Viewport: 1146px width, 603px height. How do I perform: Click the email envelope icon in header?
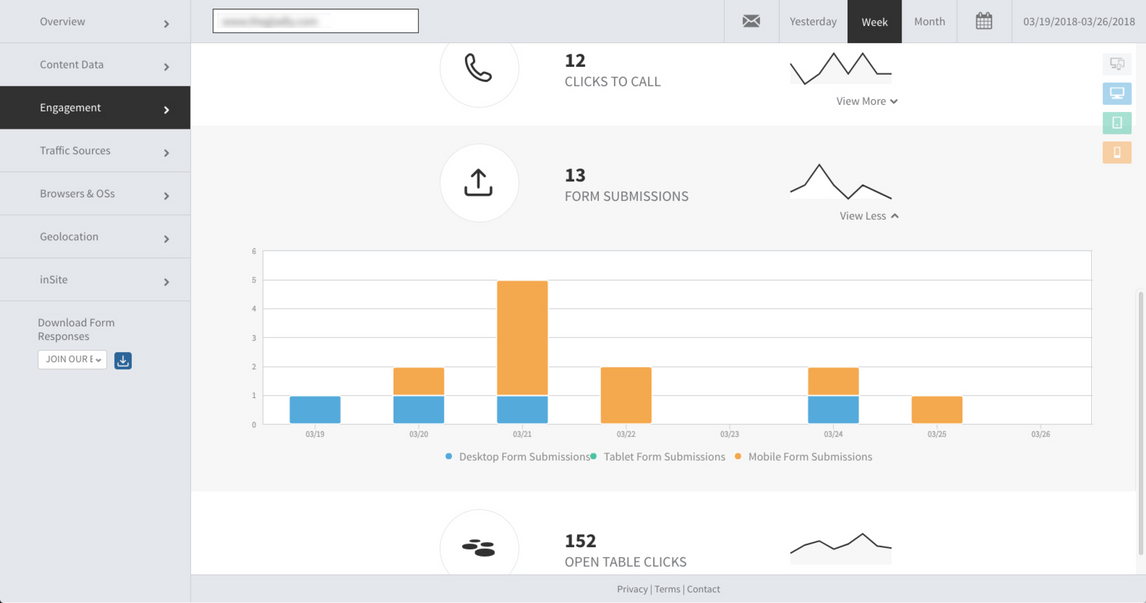[x=751, y=21]
